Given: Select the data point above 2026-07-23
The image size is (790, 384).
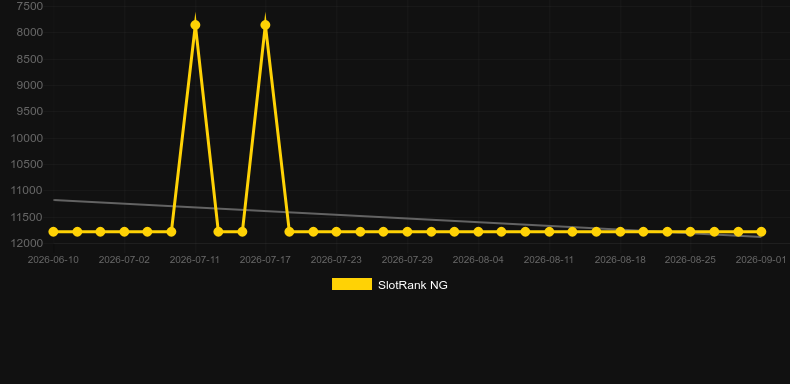Looking at the screenshot, I should click(x=336, y=232).
